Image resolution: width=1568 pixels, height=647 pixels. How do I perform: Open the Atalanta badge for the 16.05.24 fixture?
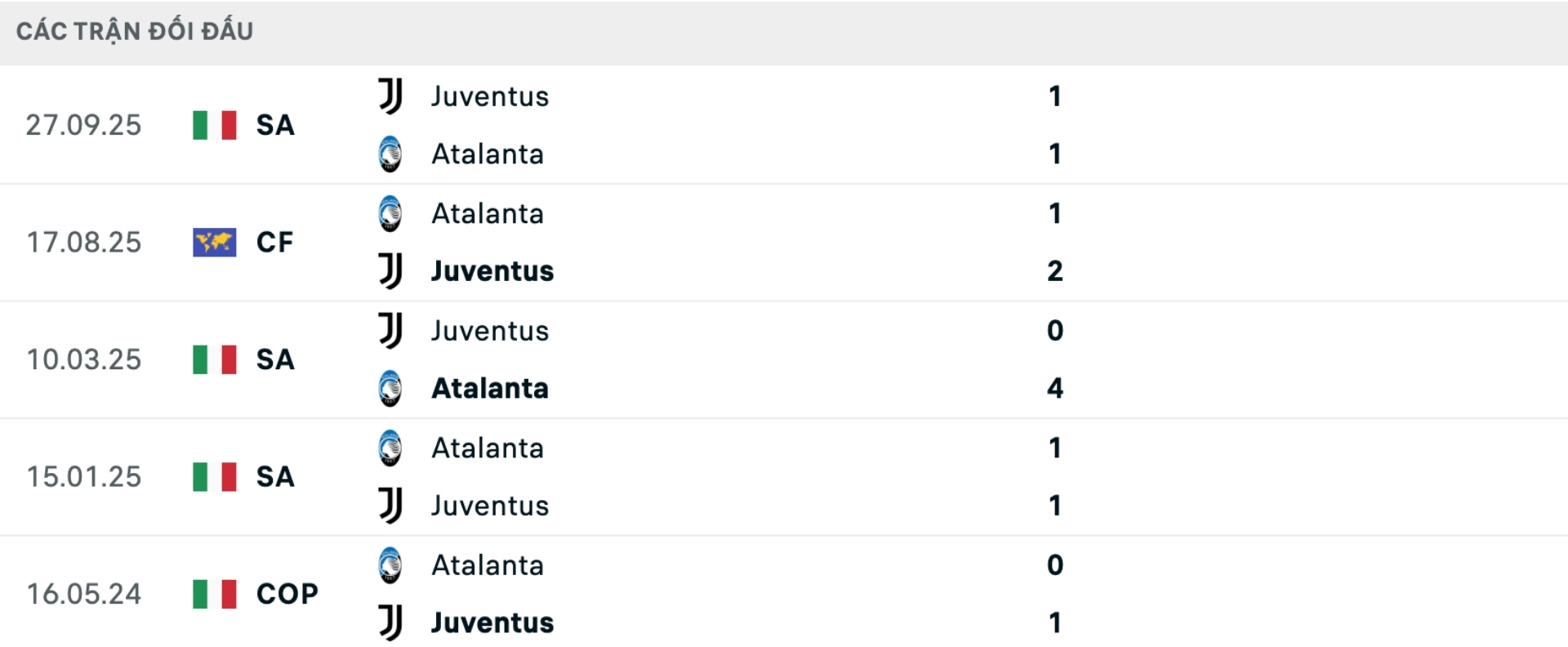[x=390, y=564]
